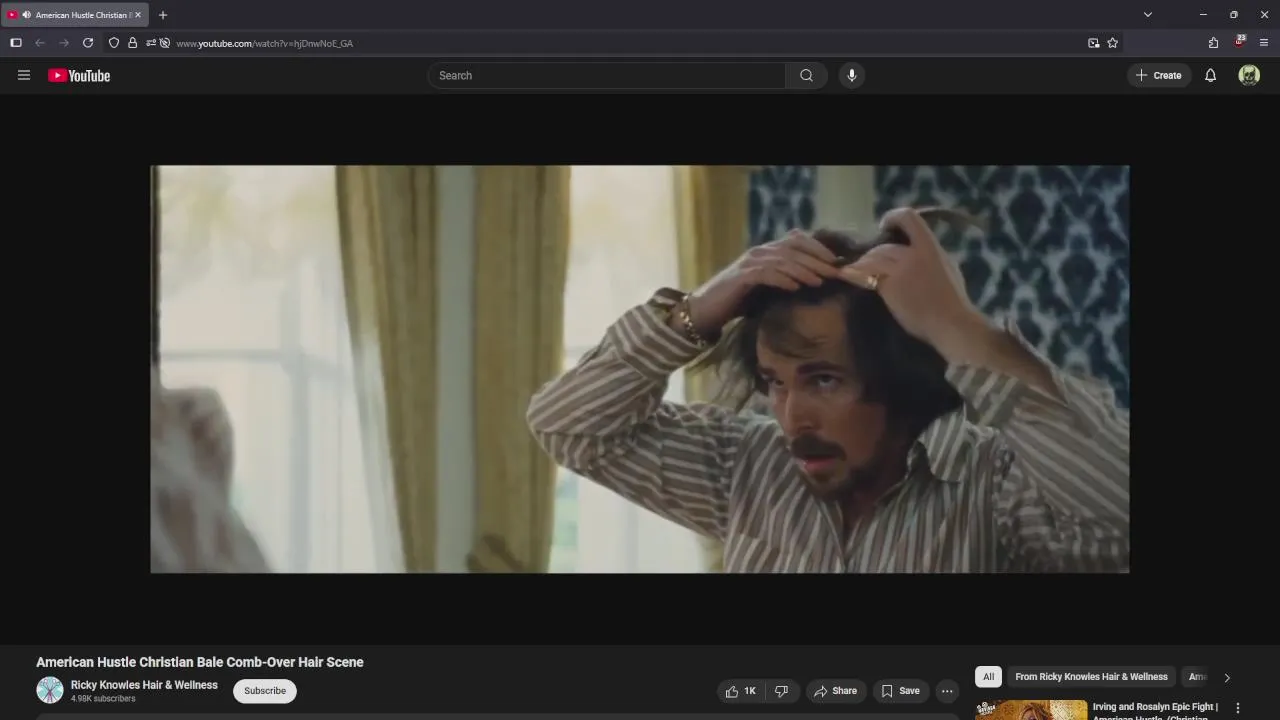1280x720 pixels.
Task: Open the Ricky Knowles Hair & Wellness channel link
Action: click(x=144, y=685)
